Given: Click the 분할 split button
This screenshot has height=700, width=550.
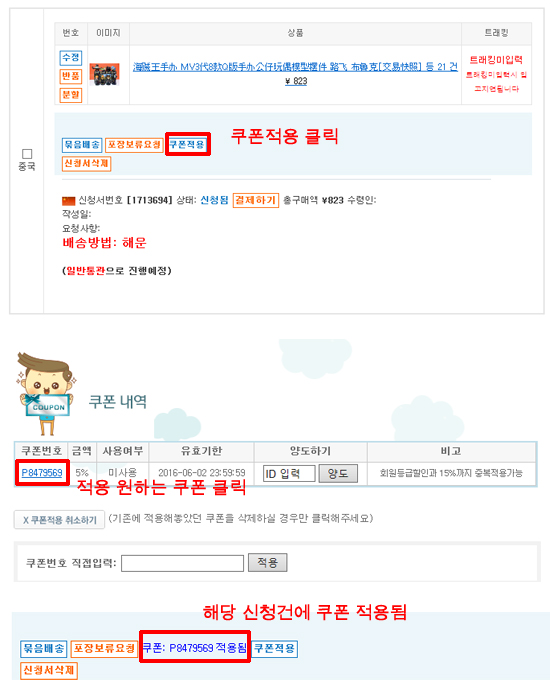Looking at the screenshot, I should [x=71, y=95].
